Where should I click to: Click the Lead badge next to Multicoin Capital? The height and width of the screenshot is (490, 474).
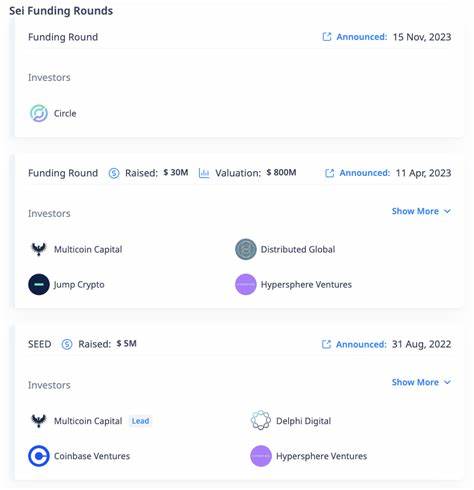pos(140,421)
